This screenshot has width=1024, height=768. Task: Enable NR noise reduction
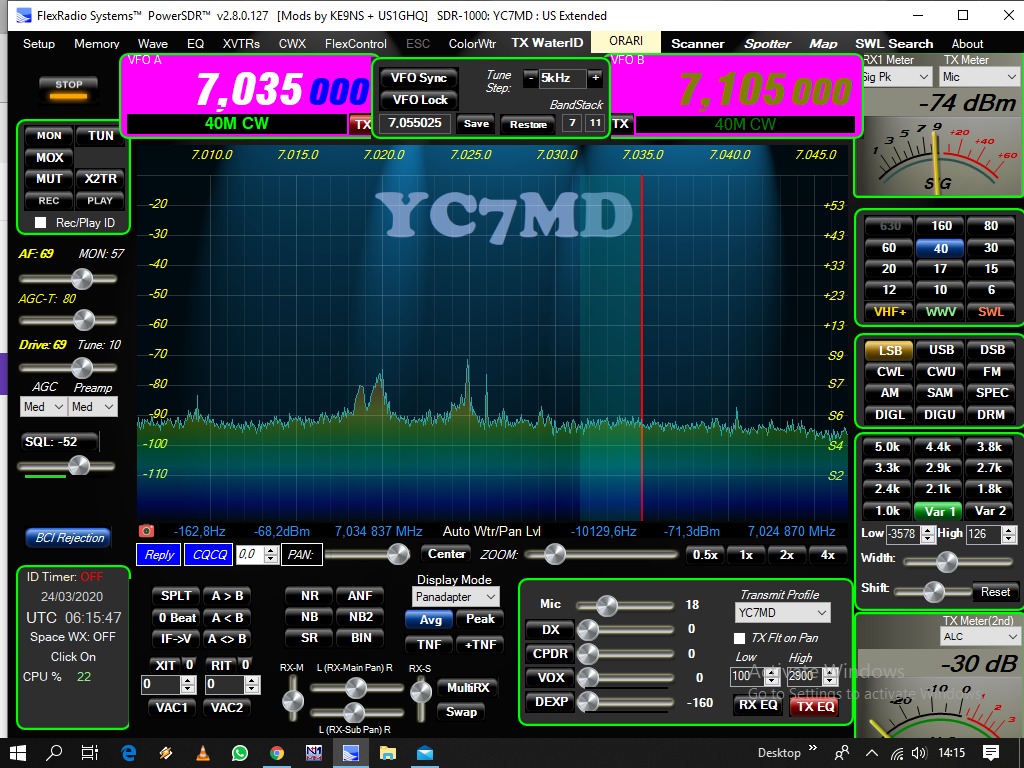coord(310,596)
